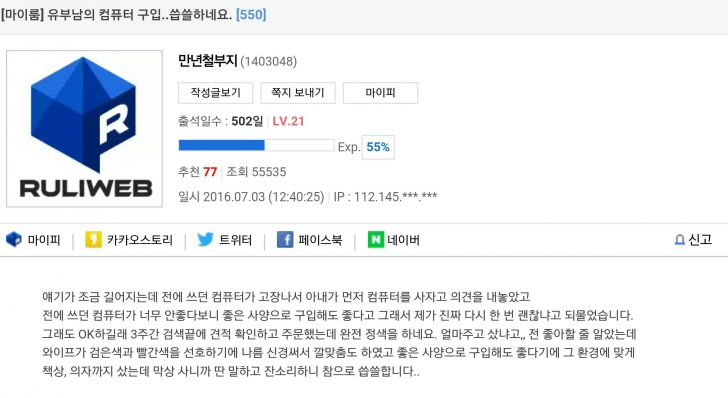The height and width of the screenshot is (398, 728).
Task: Click the MyPi share cube icon
Action: [x=14, y=240]
